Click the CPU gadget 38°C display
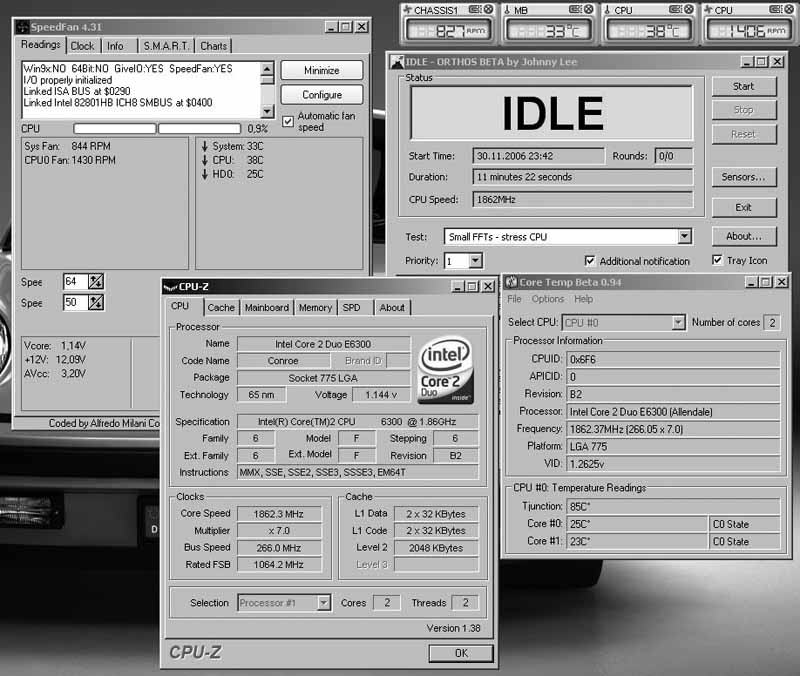800x676 pixels. (x=648, y=31)
